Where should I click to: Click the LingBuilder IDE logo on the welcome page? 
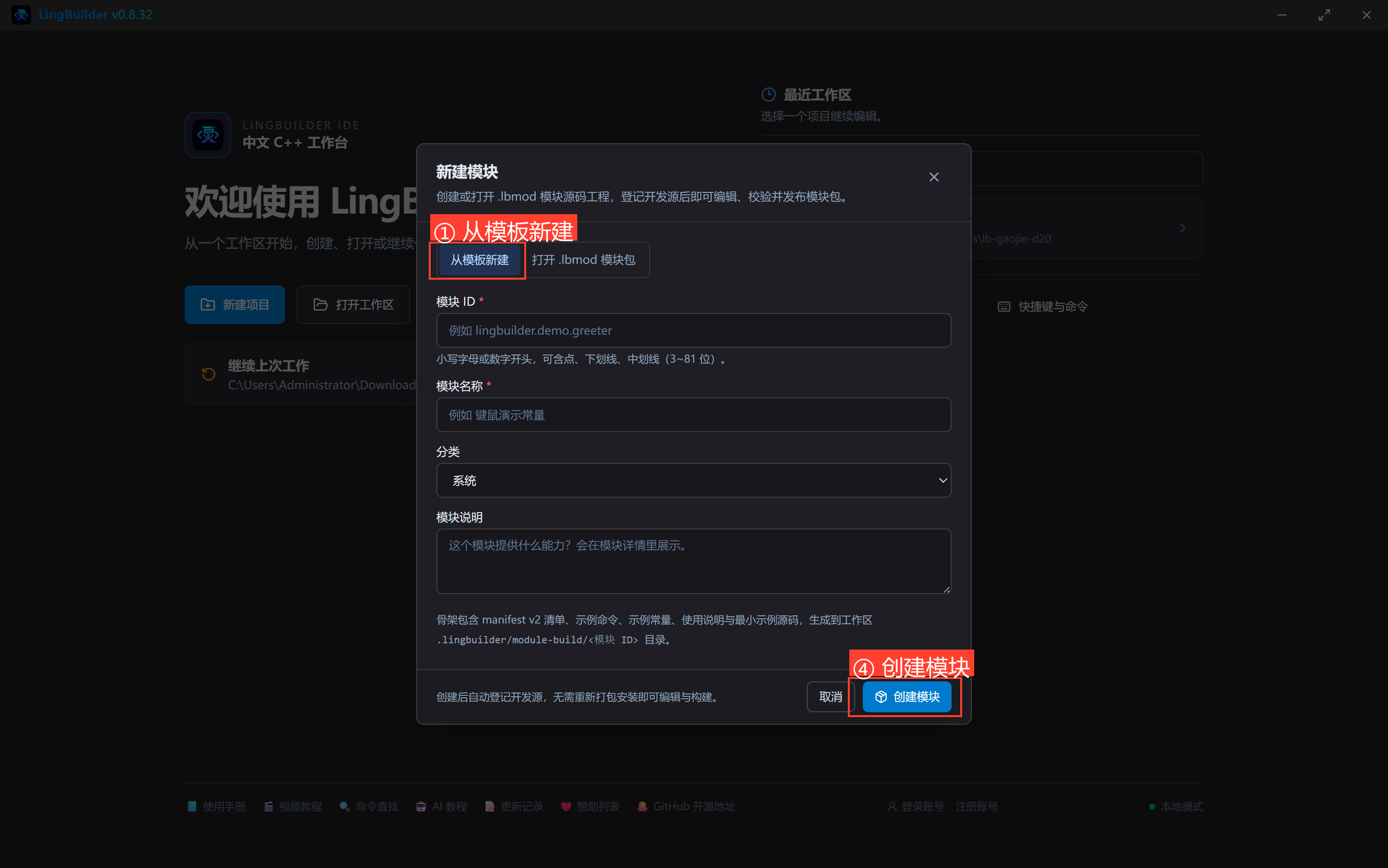point(208,135)
